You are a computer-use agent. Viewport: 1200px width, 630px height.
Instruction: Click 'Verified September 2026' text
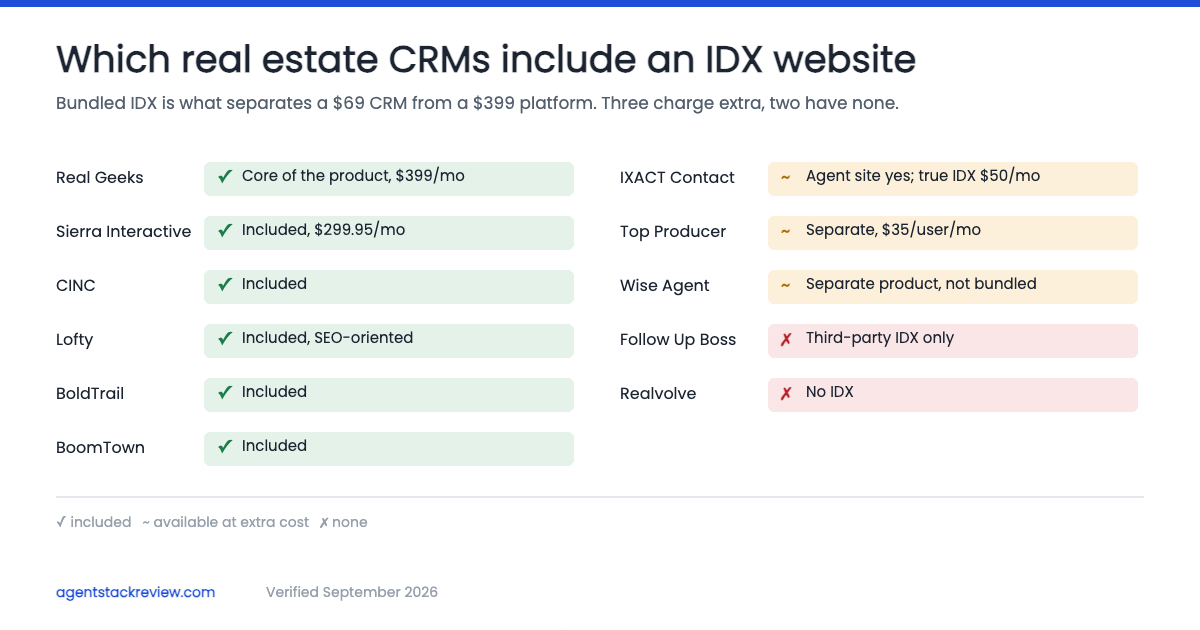(352, 592)
